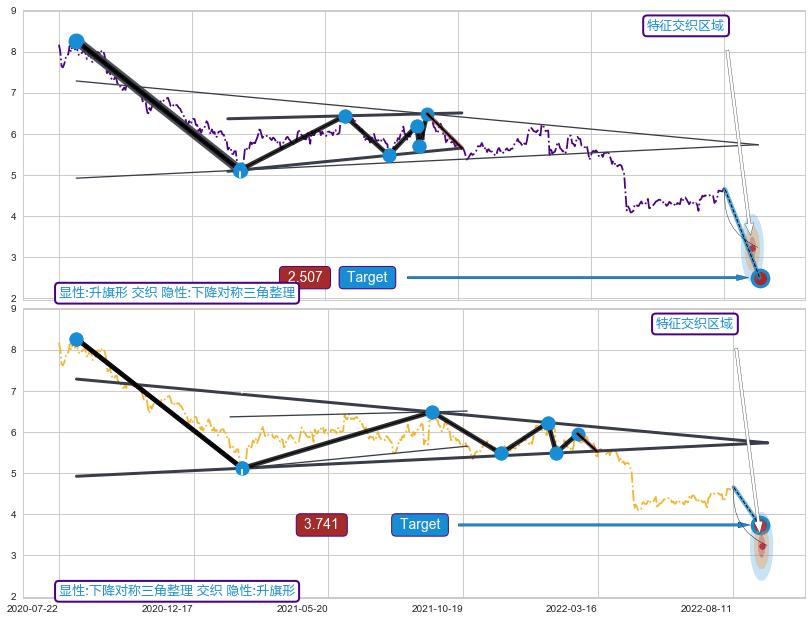
Task: Click the Target label in the top chart
Action: pyautogui.click(x=367, y=277)
